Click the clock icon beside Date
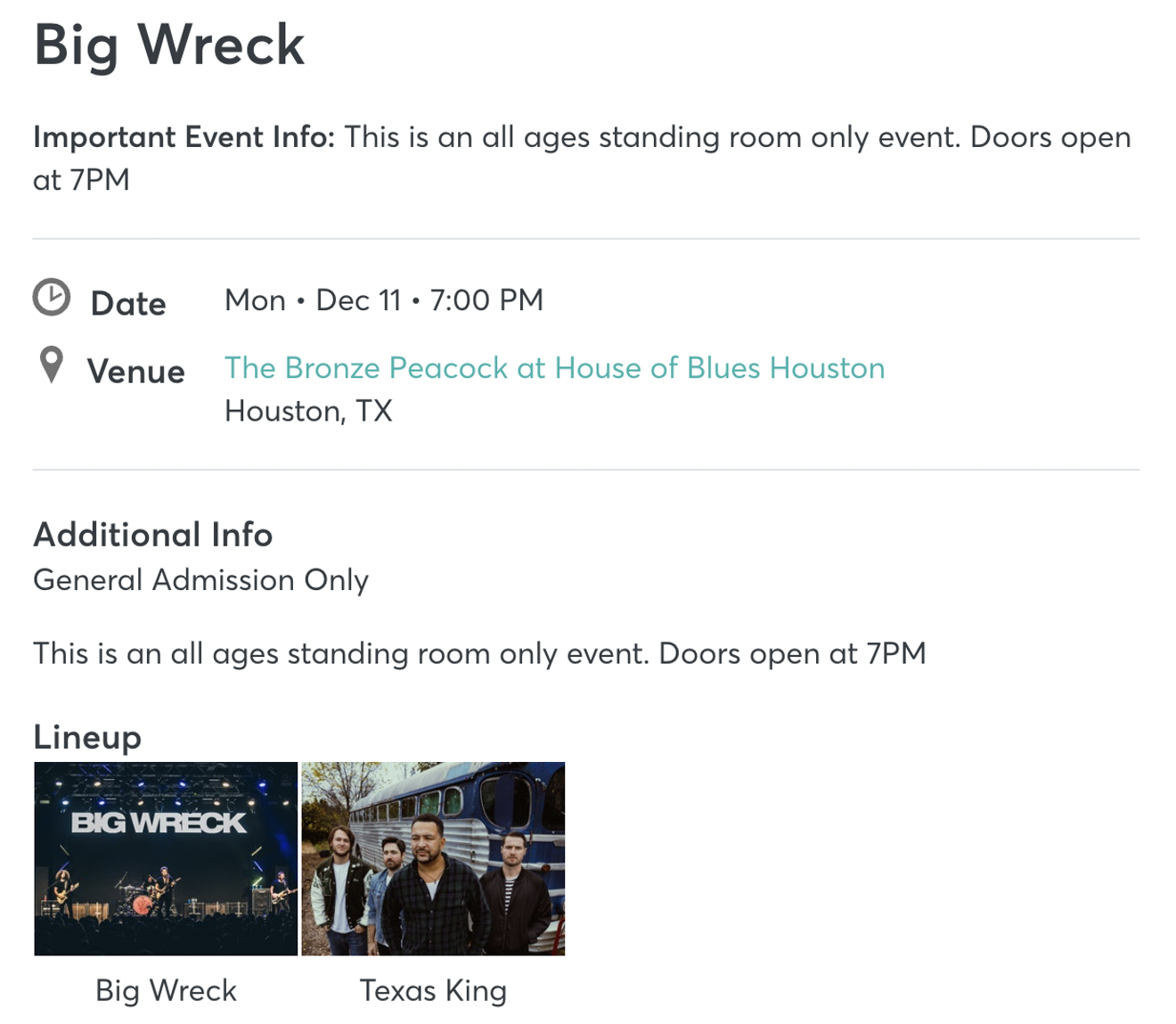 pyautogui.click(x=52, y=298)
